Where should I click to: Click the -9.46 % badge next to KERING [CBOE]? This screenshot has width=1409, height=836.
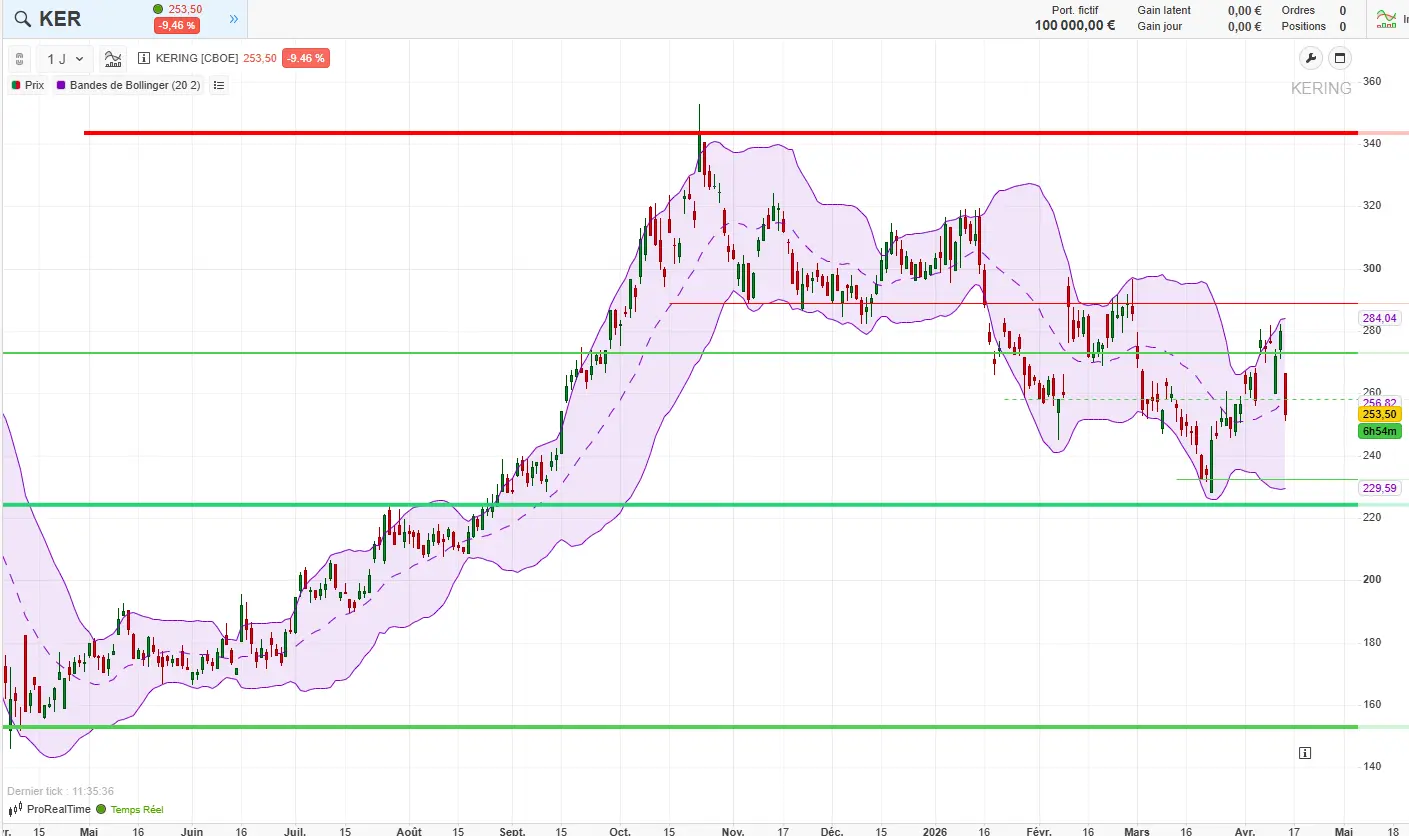click(306, 59)
